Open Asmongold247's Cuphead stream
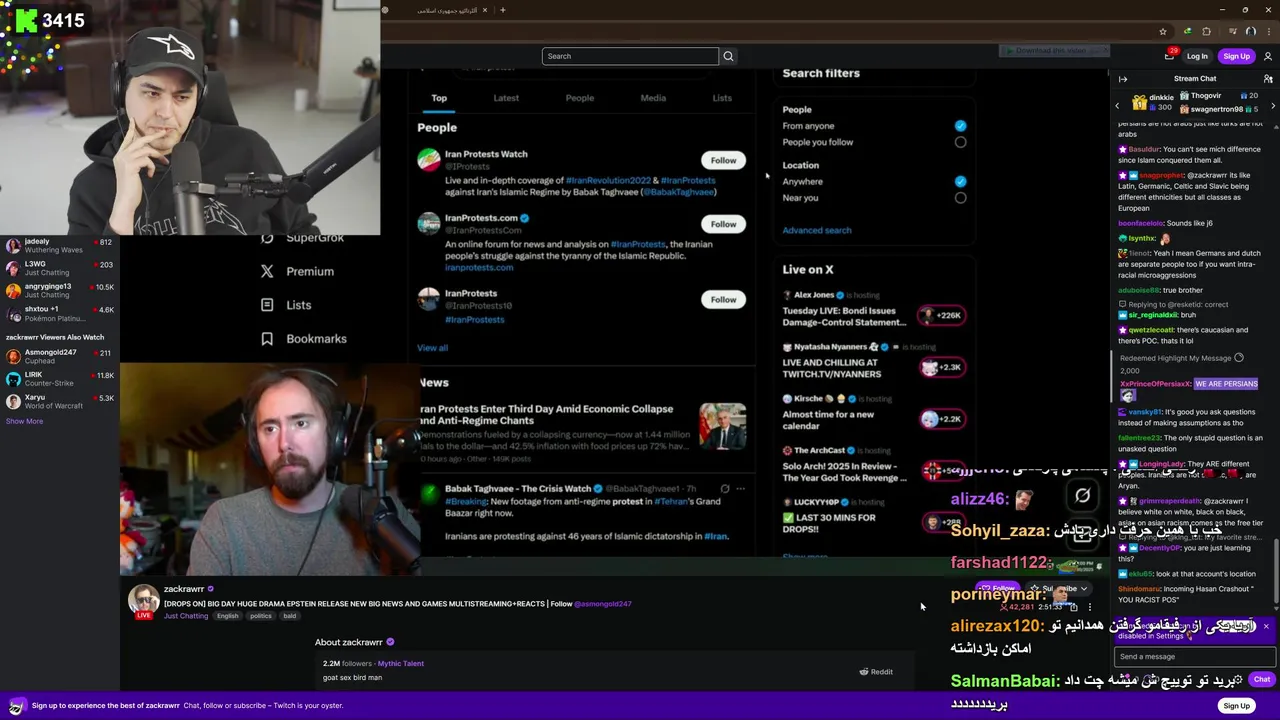This screenshot has width=1280, height=720. click(x=60, y=357)
